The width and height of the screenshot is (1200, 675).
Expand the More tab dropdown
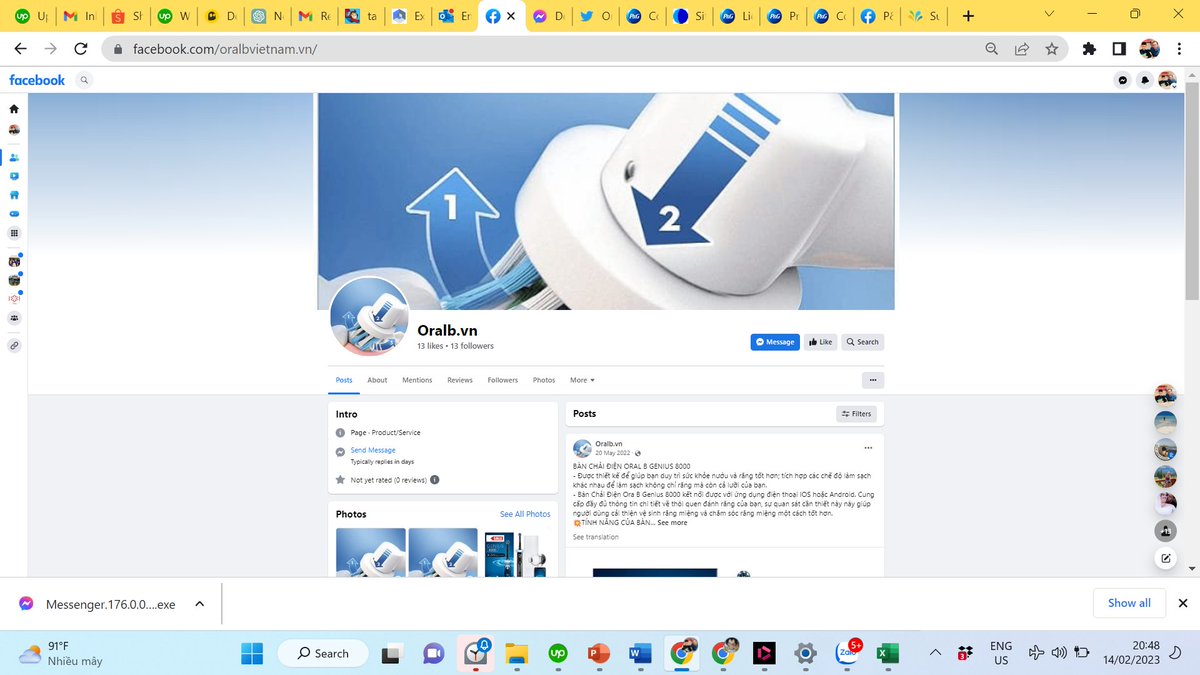[582, 380]
